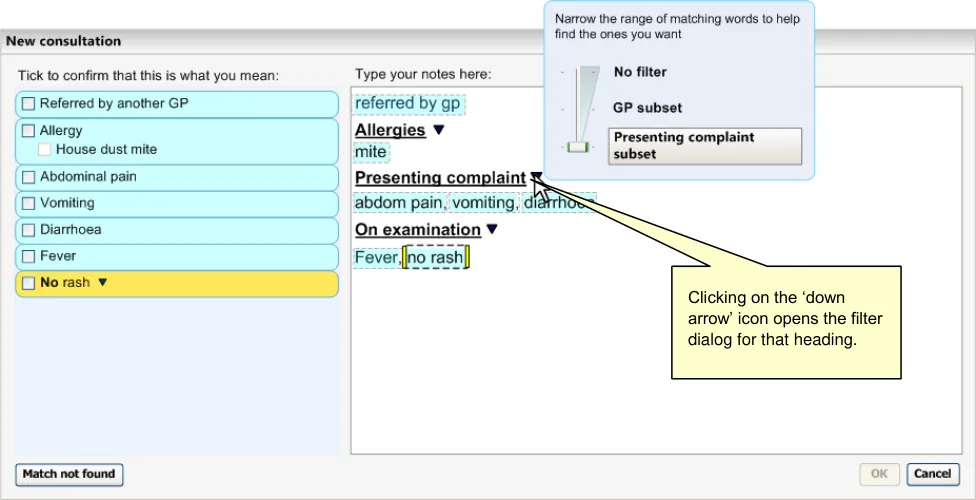
Task: Check the Abdominal pain box
Action: 29,177
